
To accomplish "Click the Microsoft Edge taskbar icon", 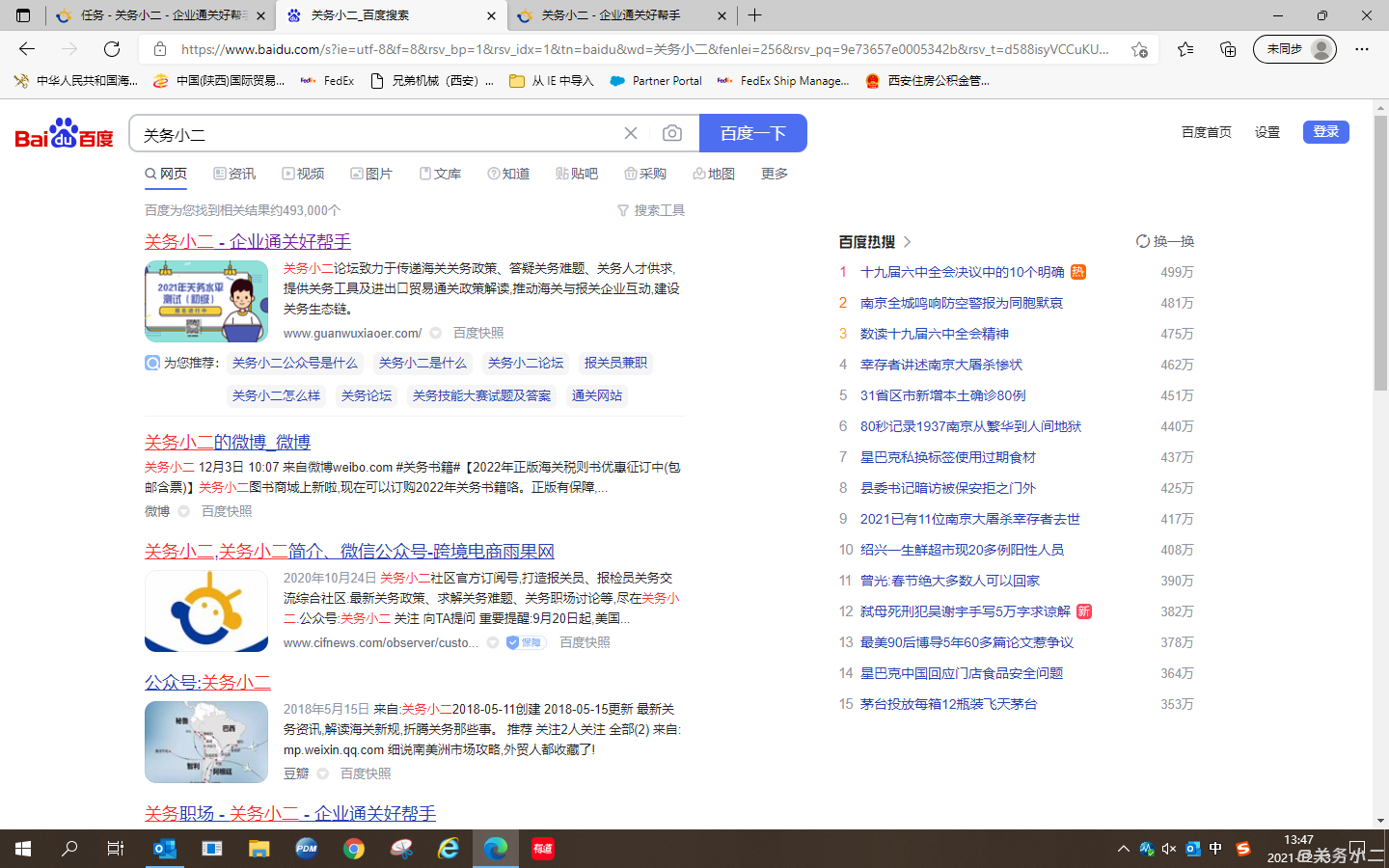I will 496,849.
